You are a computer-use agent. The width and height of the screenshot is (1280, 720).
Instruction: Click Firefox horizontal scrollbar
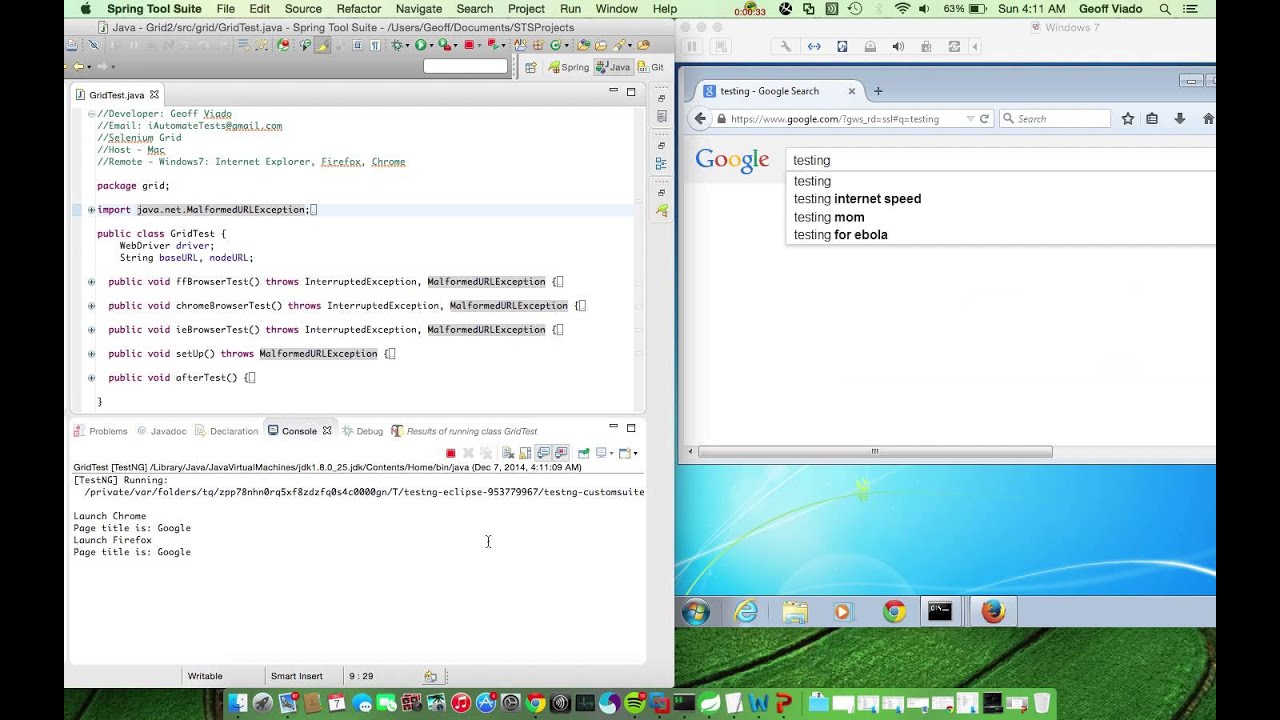(874, 452)
